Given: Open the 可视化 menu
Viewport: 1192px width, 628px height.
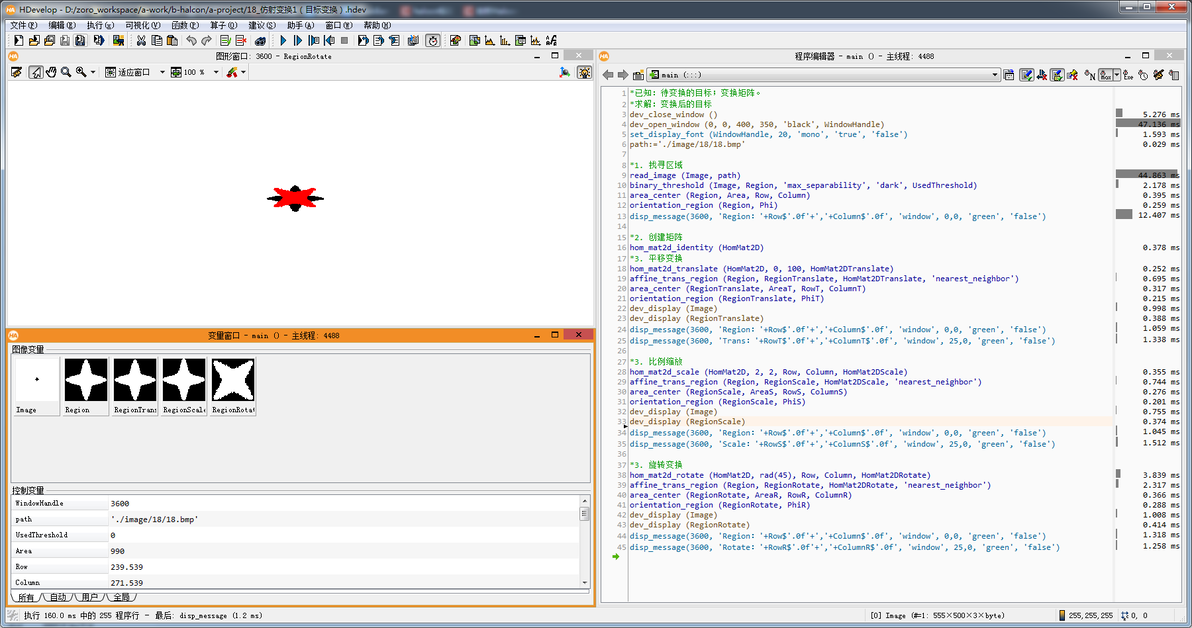Looking at the screenshot, I should [x=142, y=25].
